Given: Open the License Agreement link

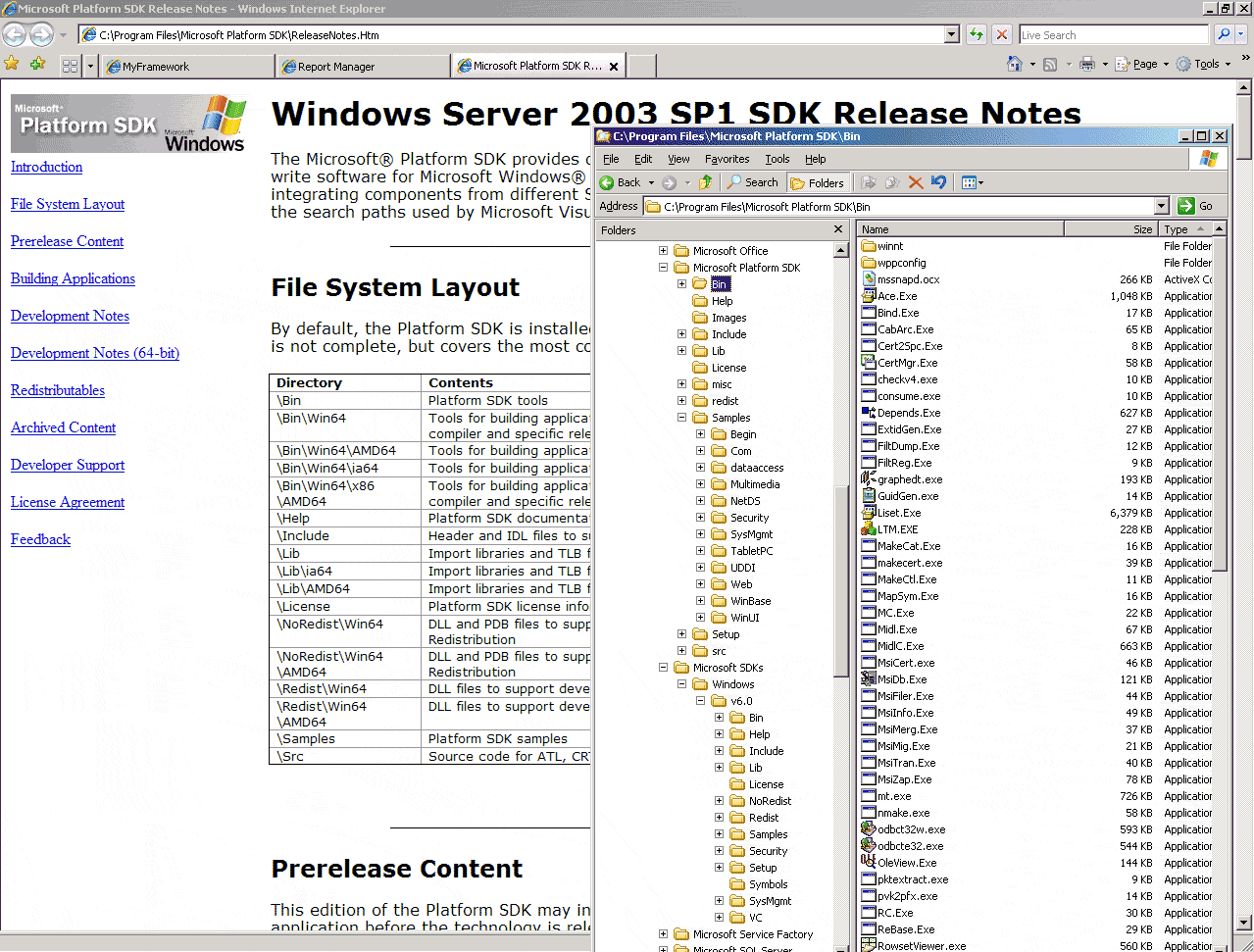Looking at the screenshot, I should pos(68,502).
